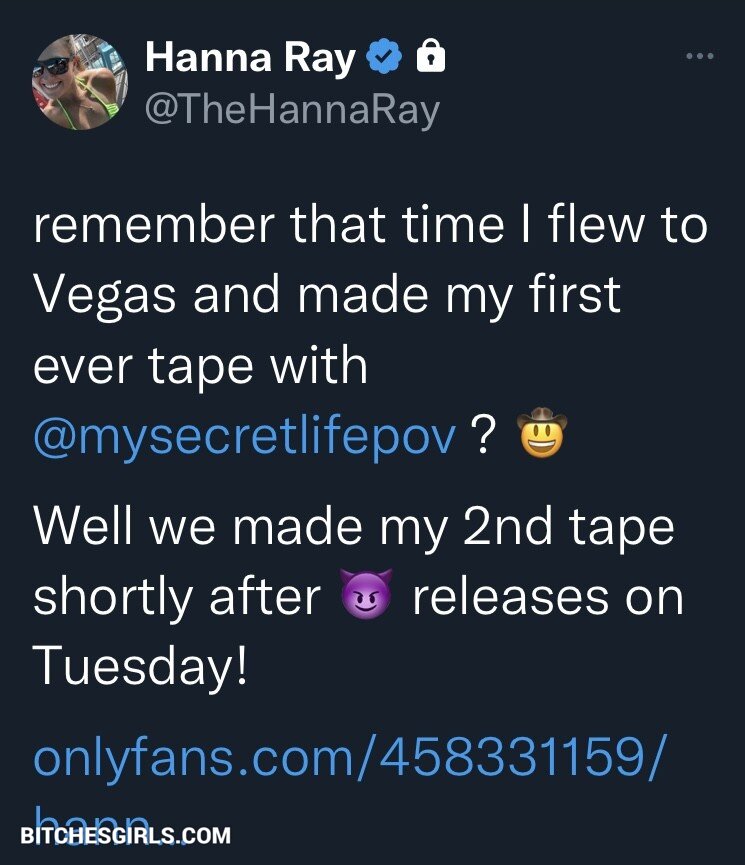The width and height of the screenshot is (745, 865).
Task: Click the question mark after the mention
Action: pos(484,437)
